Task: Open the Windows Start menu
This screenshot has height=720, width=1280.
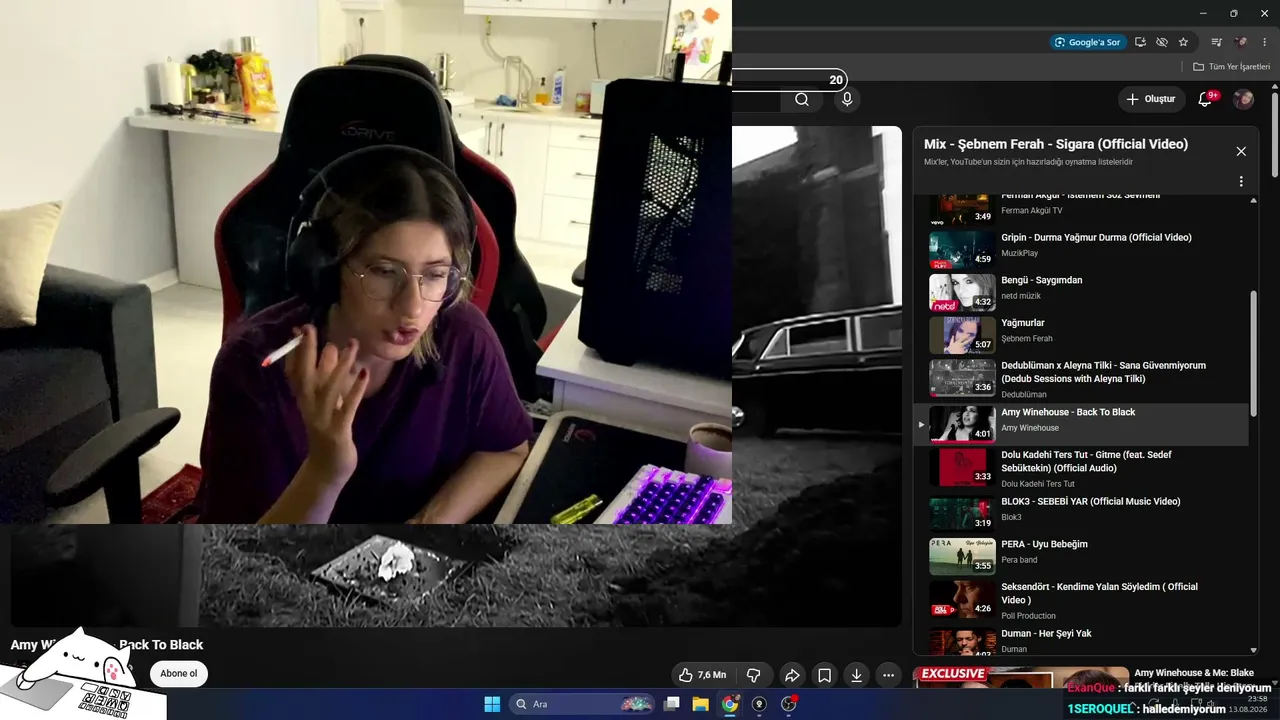Action: (492, 704)
